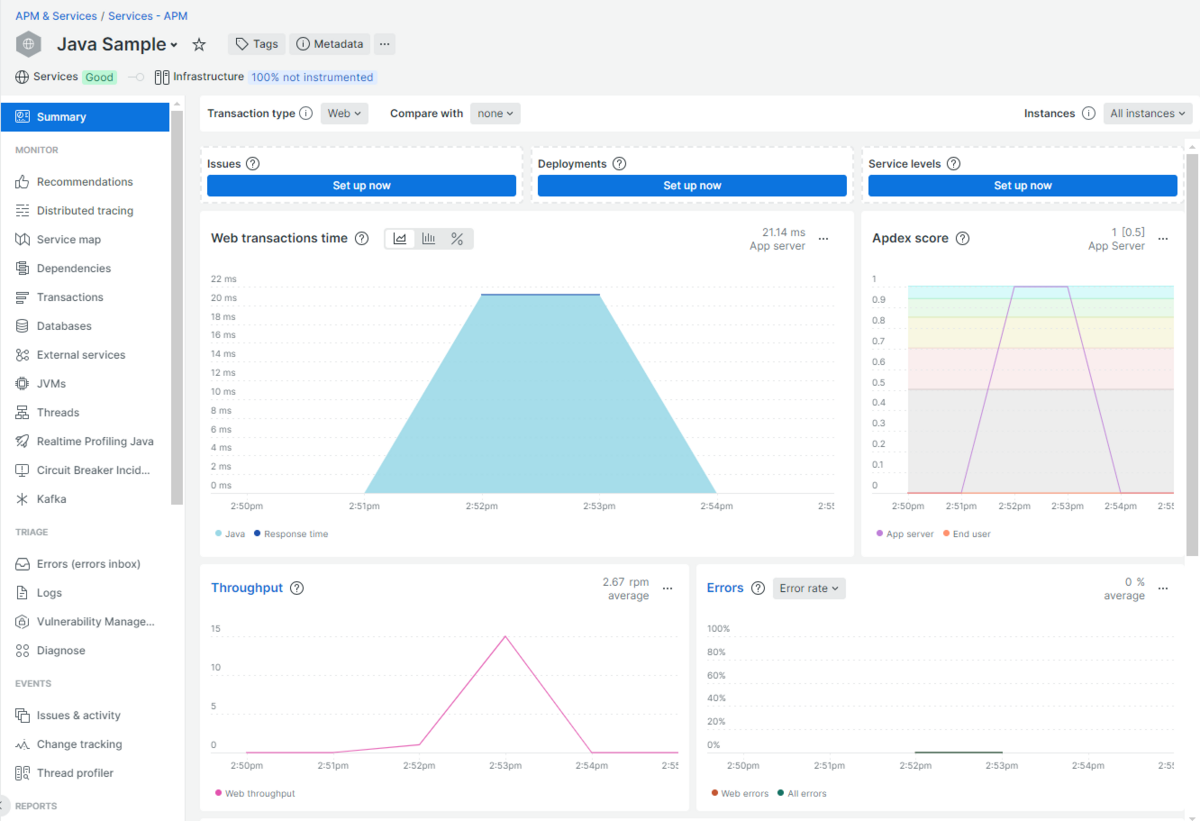The height and width of the screenshot is (821, 1200).
Task: Click help icon beside Apdex score
Action: coord(962,238)
